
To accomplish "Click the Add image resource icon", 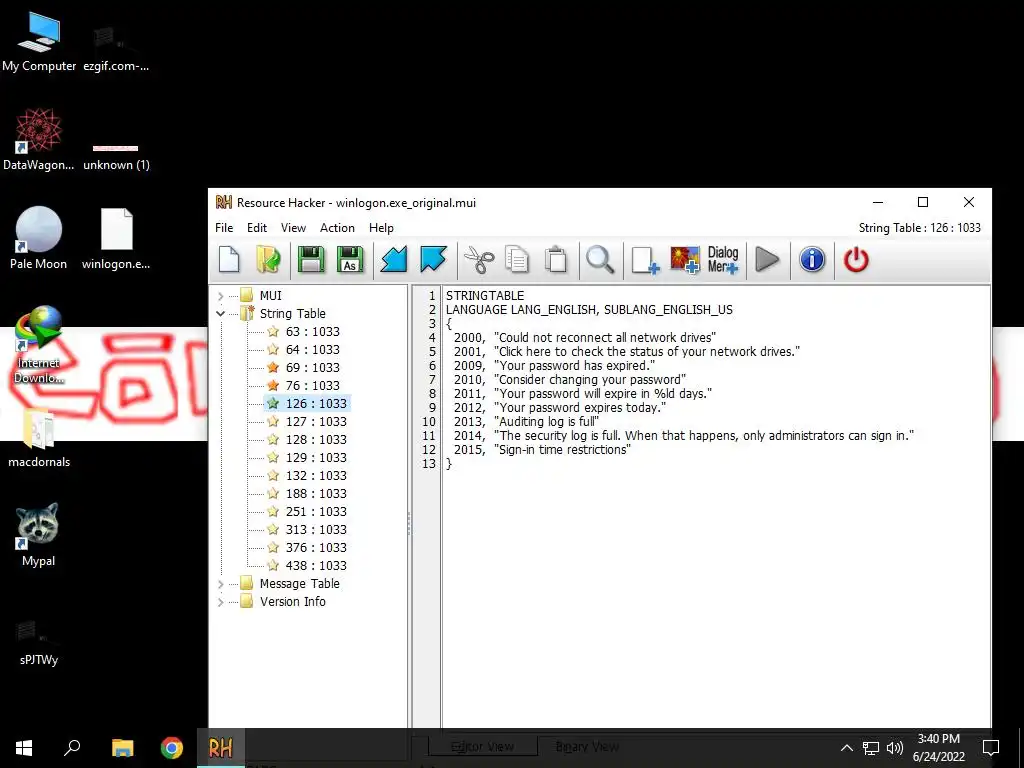I will (x=684, y=260).
